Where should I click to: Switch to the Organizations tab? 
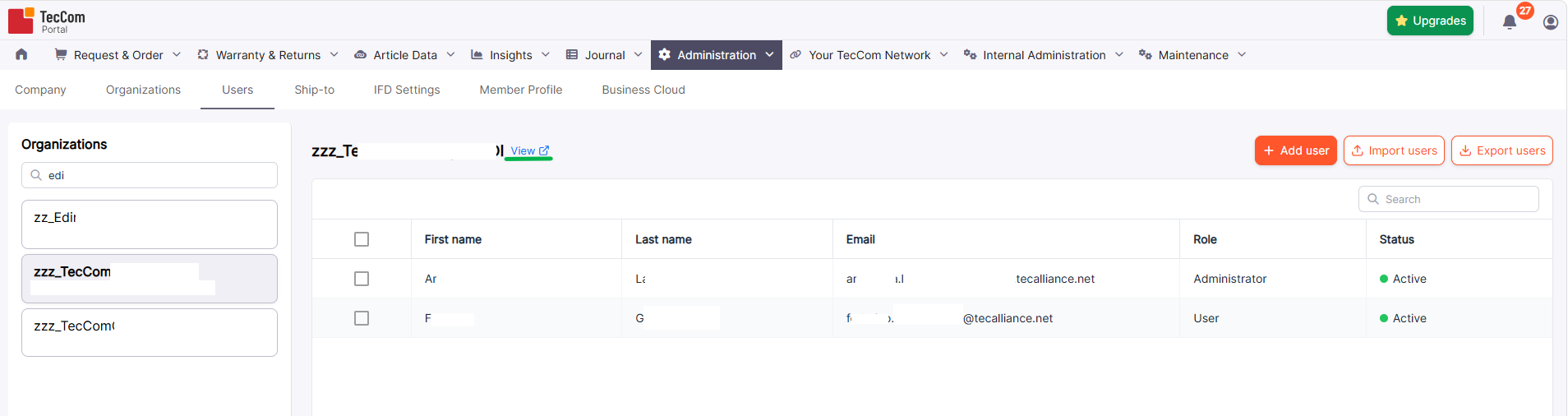(143, 90)
